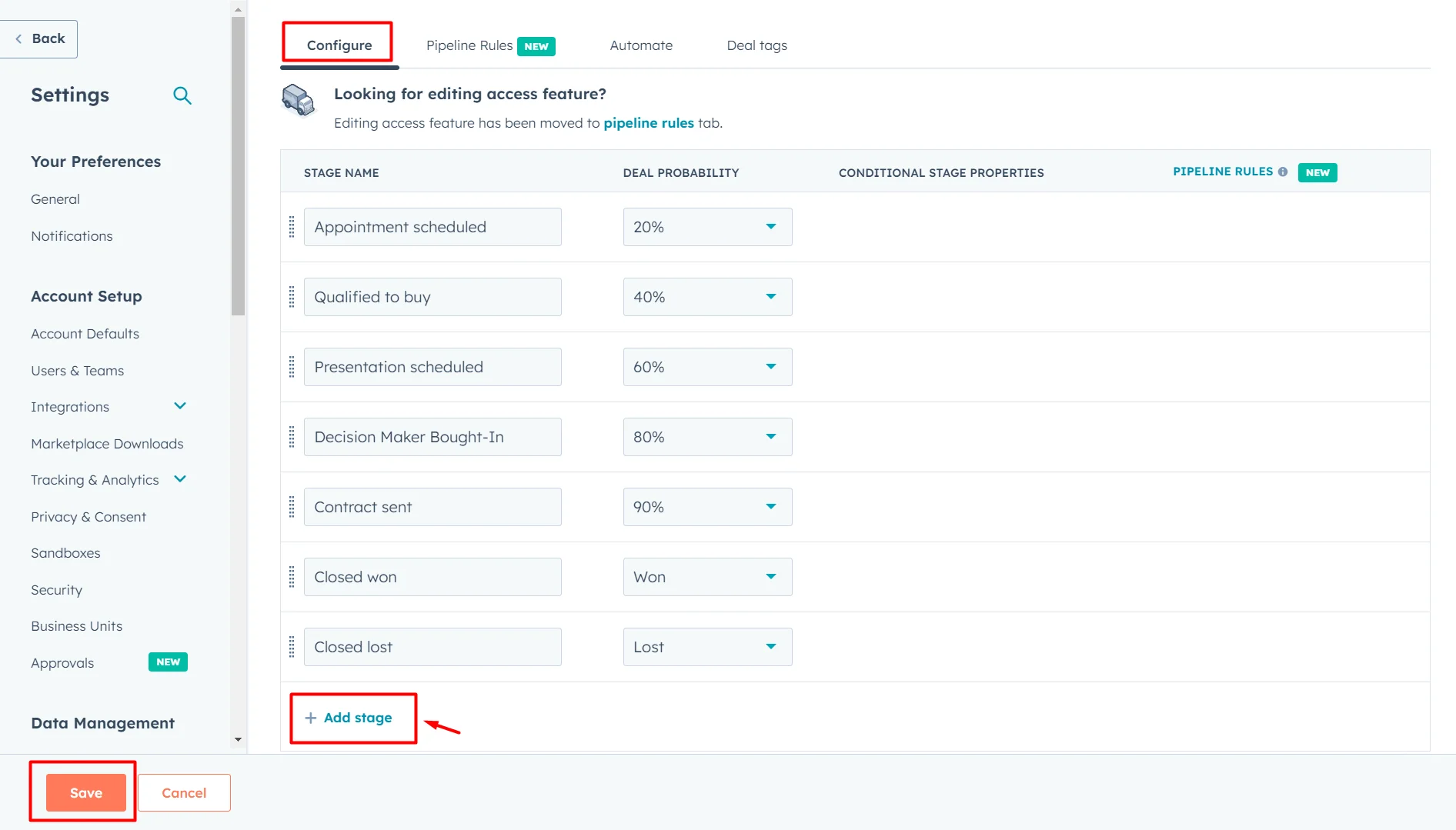Click drag handle beside Decision Maker Bought-In
Image resolution: width=1456 pixels, height=830 pixels.
[292, 437]
